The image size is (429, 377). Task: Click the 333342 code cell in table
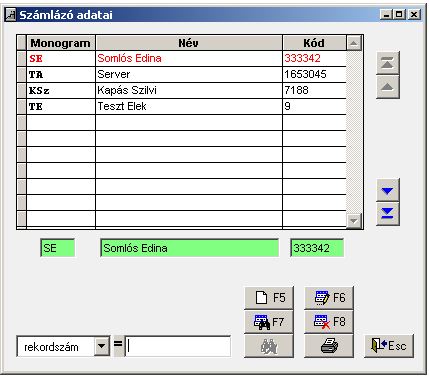(x=314, y=59)
